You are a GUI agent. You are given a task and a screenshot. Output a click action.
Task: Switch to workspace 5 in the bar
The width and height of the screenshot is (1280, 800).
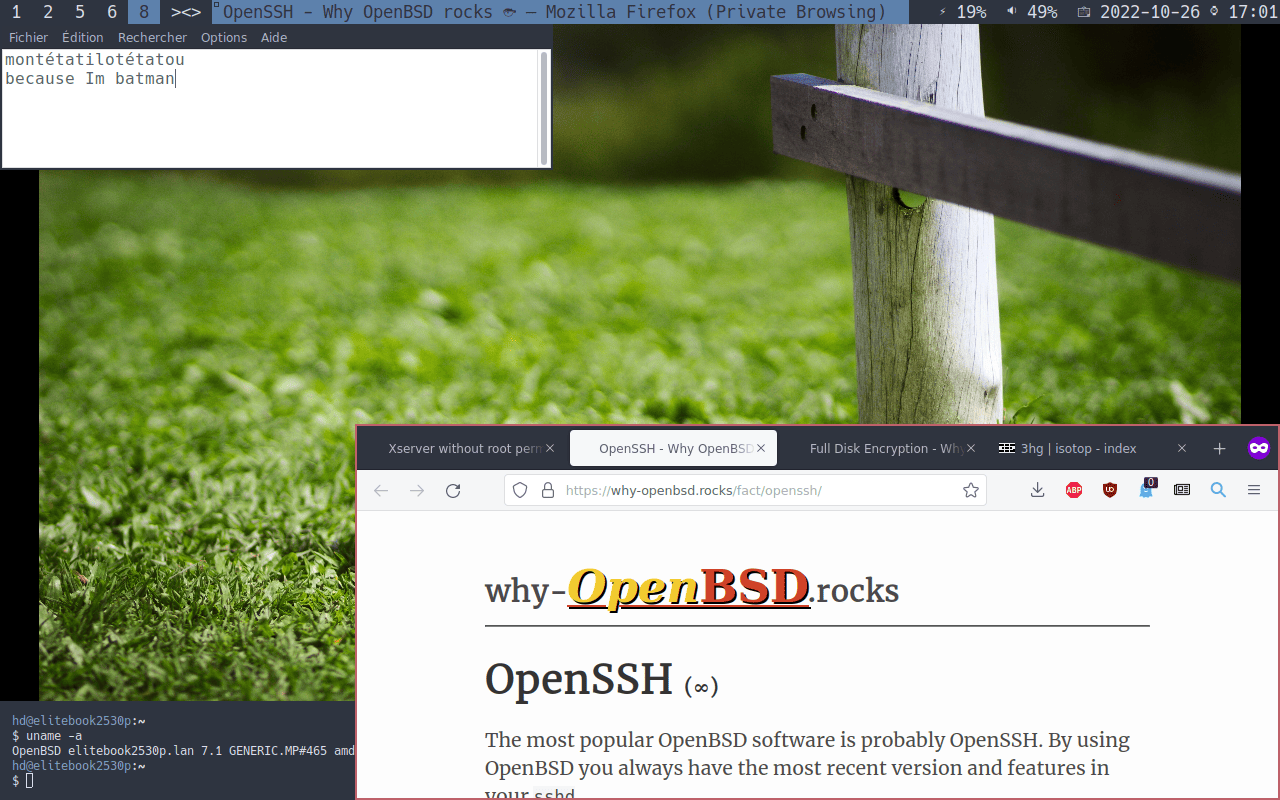pos(80,12)
